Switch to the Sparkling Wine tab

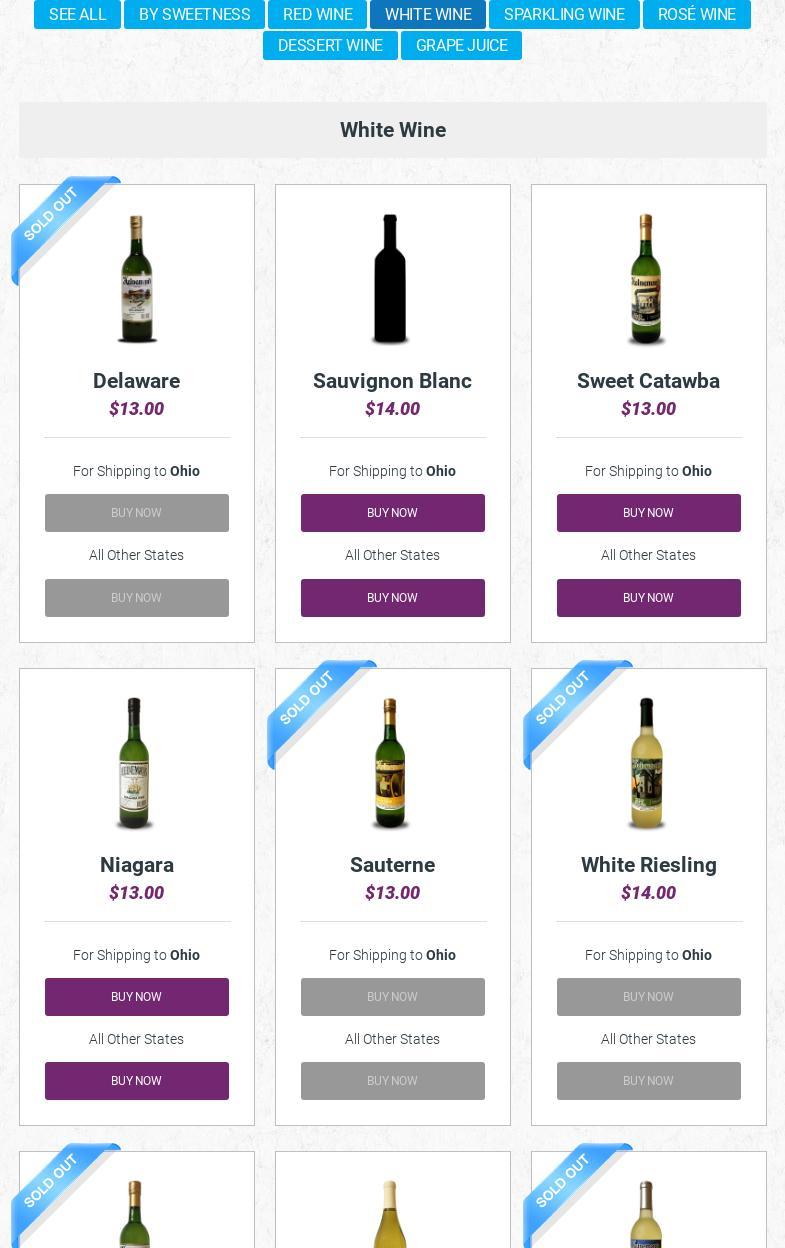point(564,15)
